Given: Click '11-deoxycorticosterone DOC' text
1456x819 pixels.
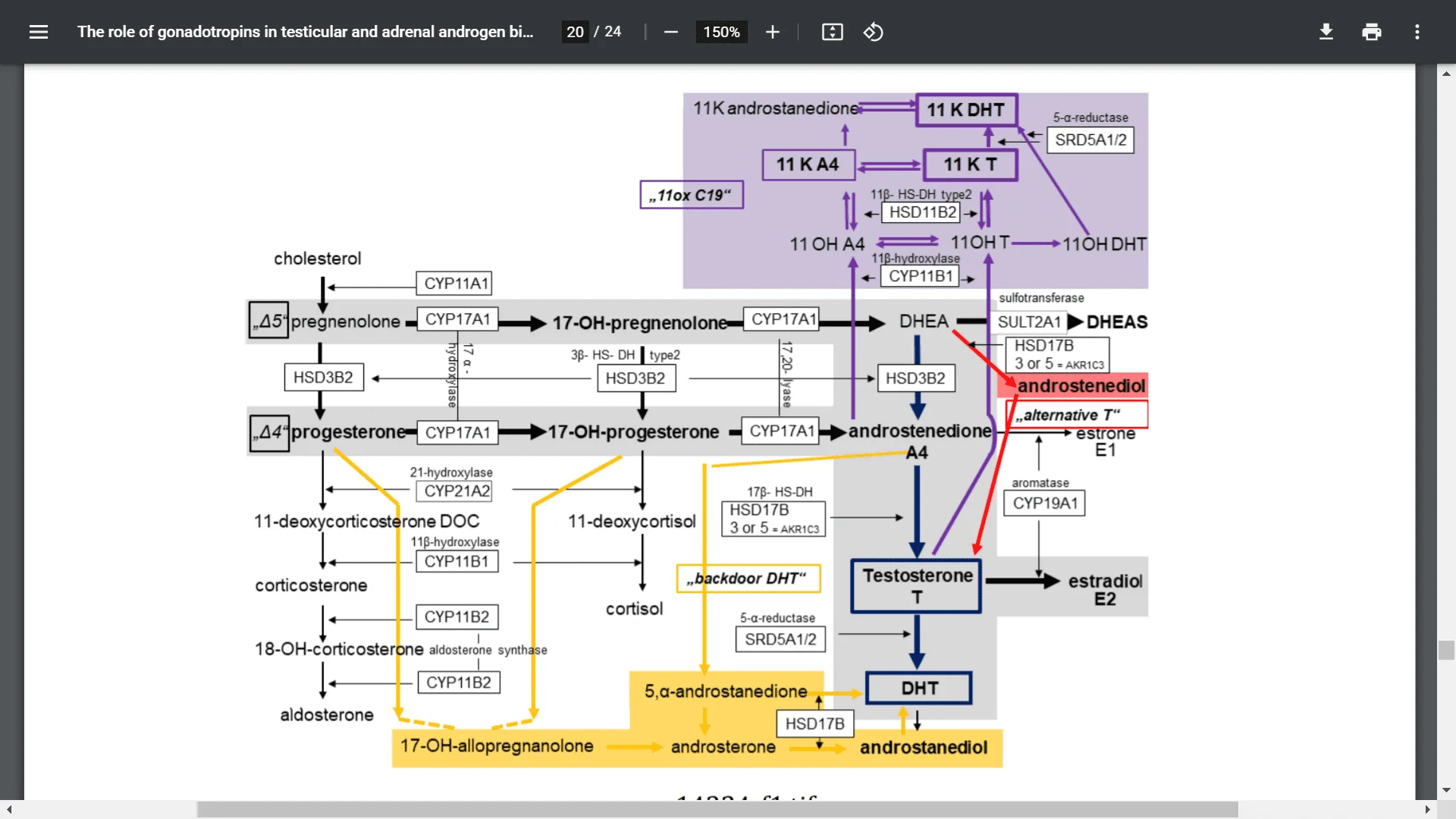Looking at the screenshot, I should tap(366, 522).
